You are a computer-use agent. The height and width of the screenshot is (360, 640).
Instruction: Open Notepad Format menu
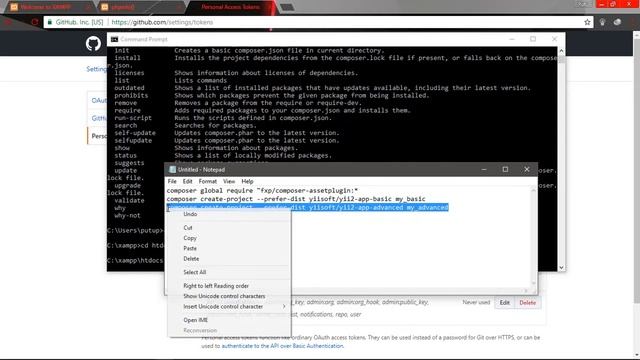coord(208,181)
